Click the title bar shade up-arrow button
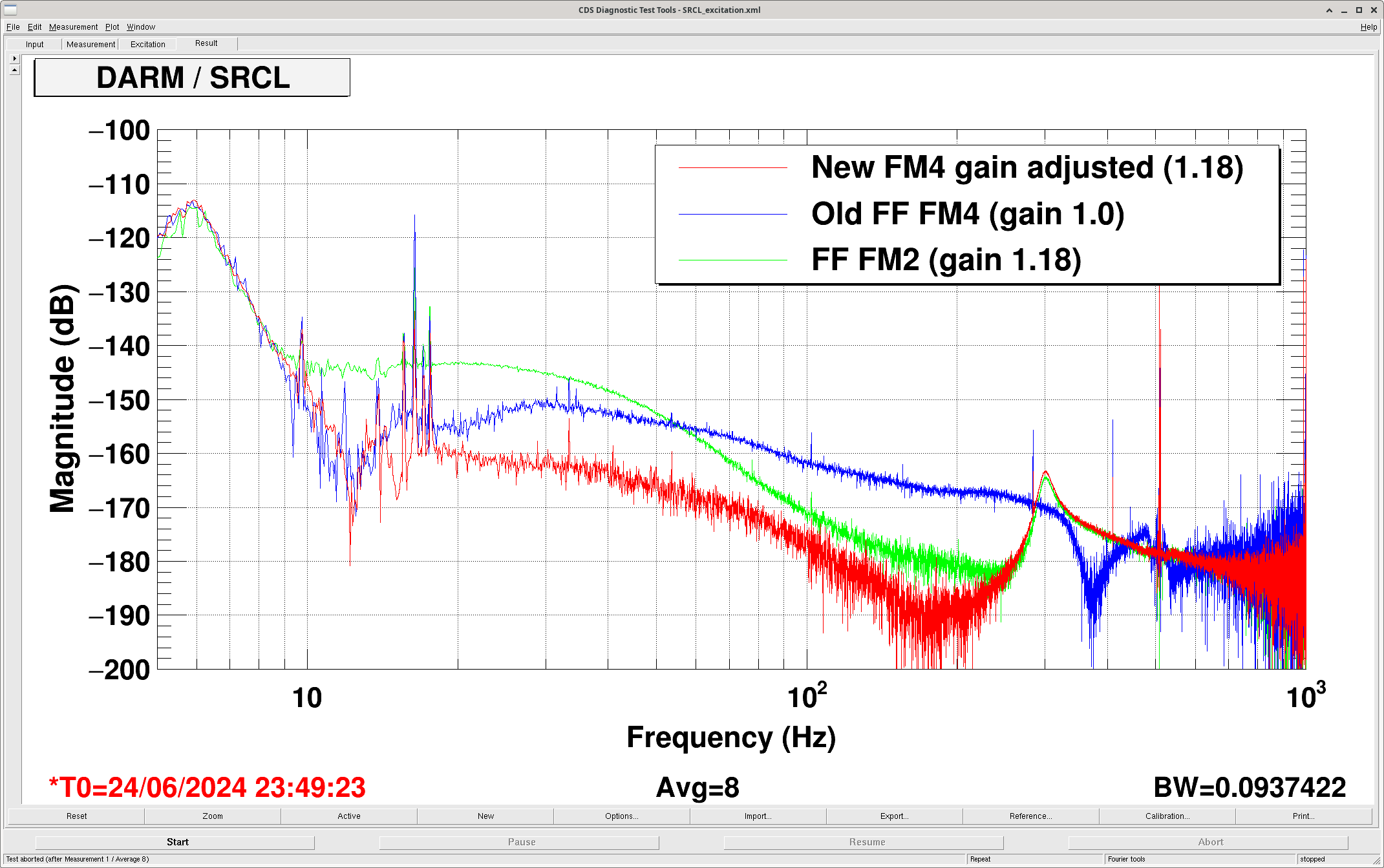This screenshot has height=868, width=1384. (x=1329, y=10)
